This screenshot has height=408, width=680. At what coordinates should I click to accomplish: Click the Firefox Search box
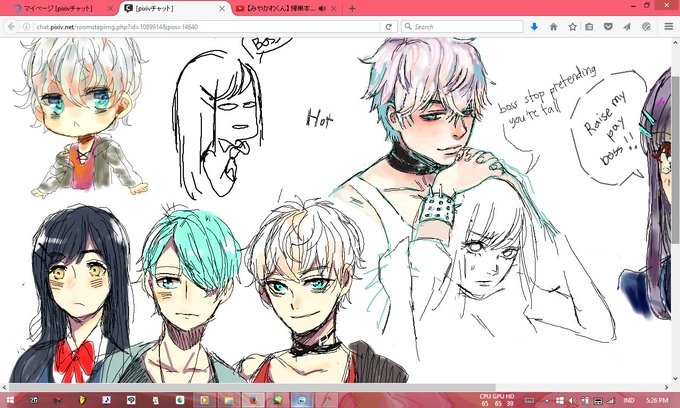[x=462, y=27]
